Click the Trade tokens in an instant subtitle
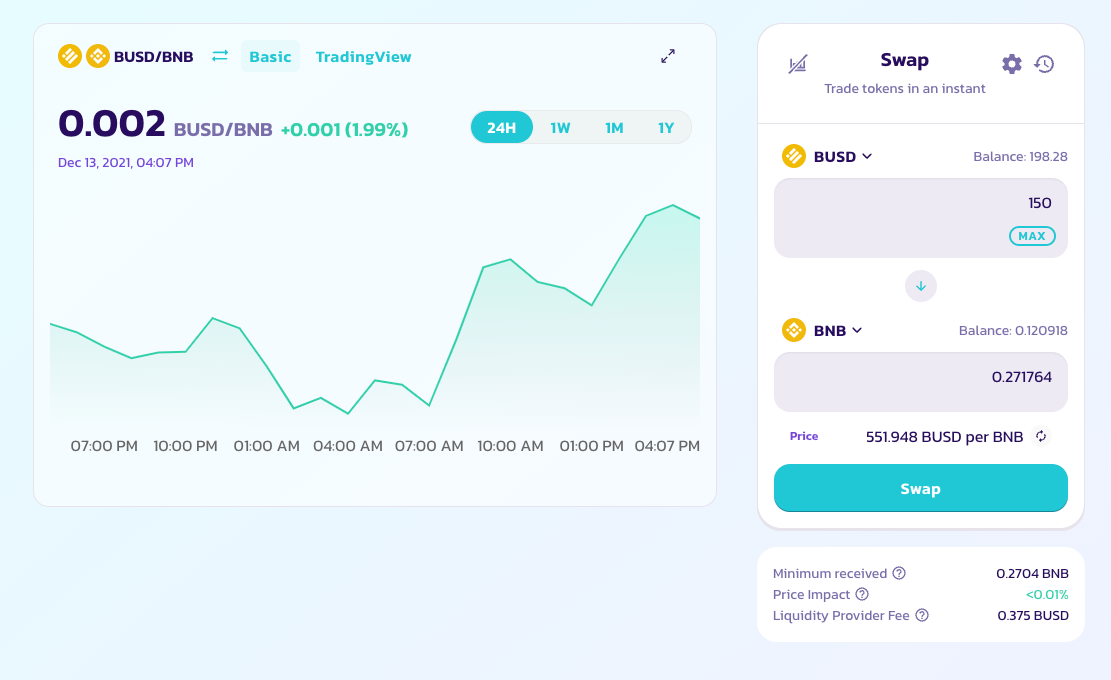 tap(904, 89)
